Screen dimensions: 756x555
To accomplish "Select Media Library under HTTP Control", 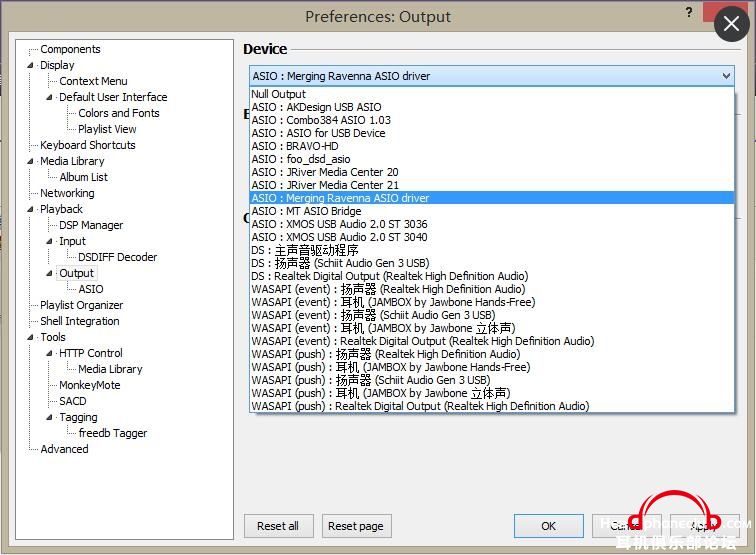I will (110, 369).
